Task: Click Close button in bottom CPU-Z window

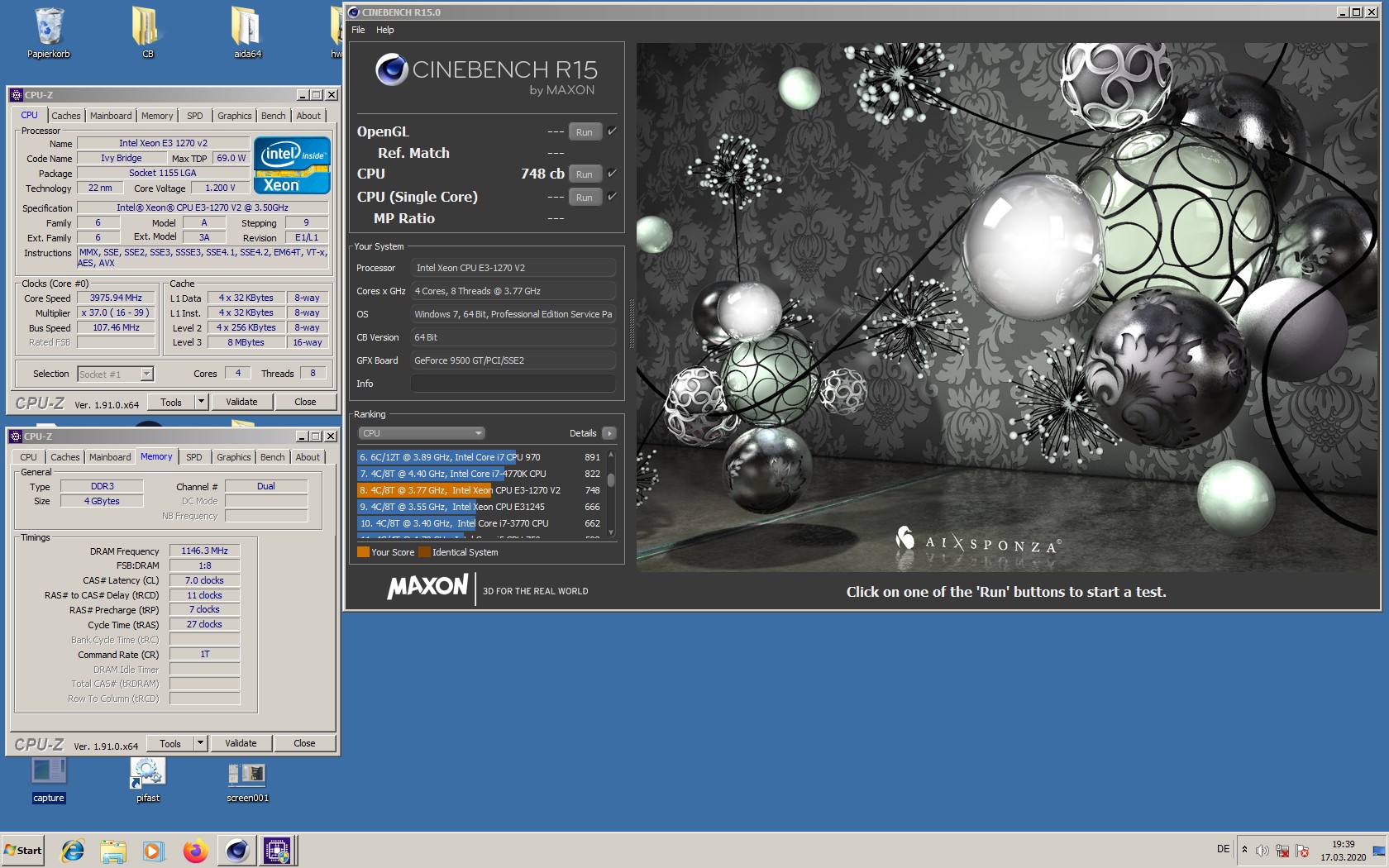Action: pos(304,743)
